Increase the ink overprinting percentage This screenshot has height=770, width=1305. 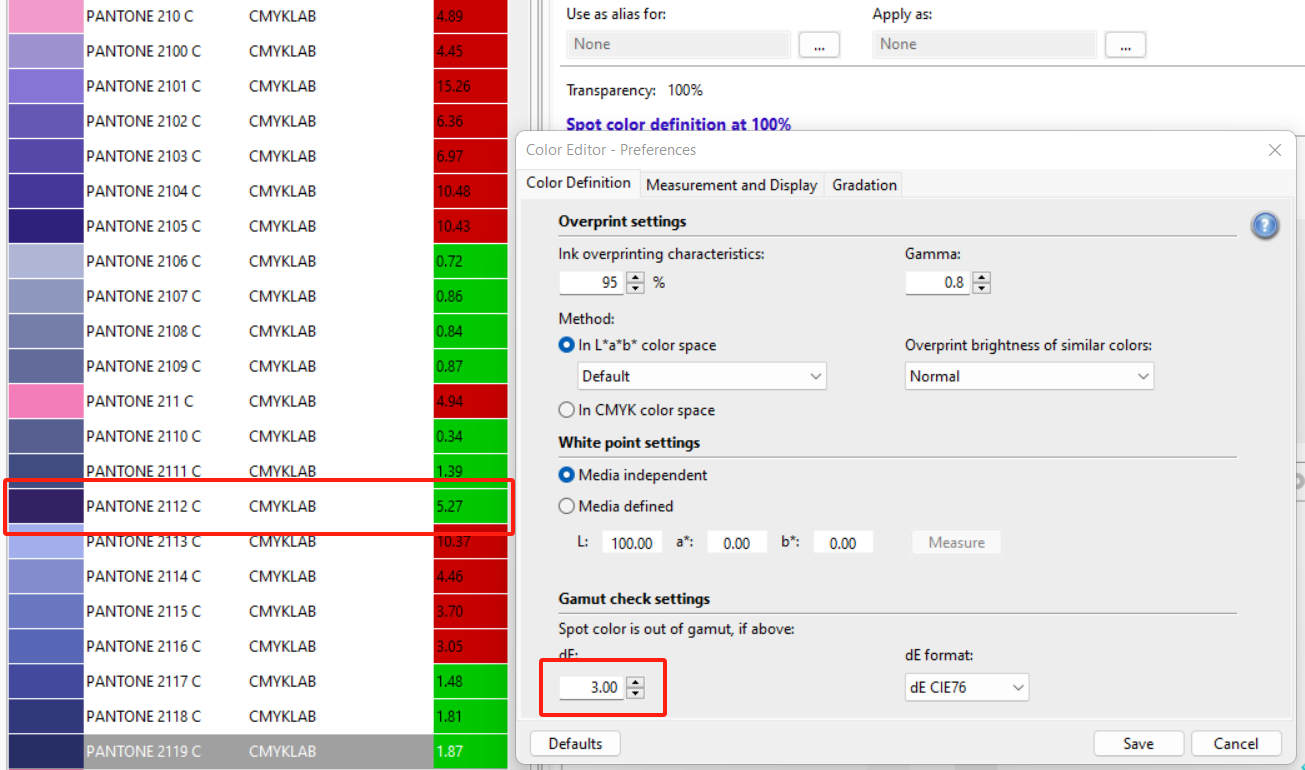(x=634, y=276)
